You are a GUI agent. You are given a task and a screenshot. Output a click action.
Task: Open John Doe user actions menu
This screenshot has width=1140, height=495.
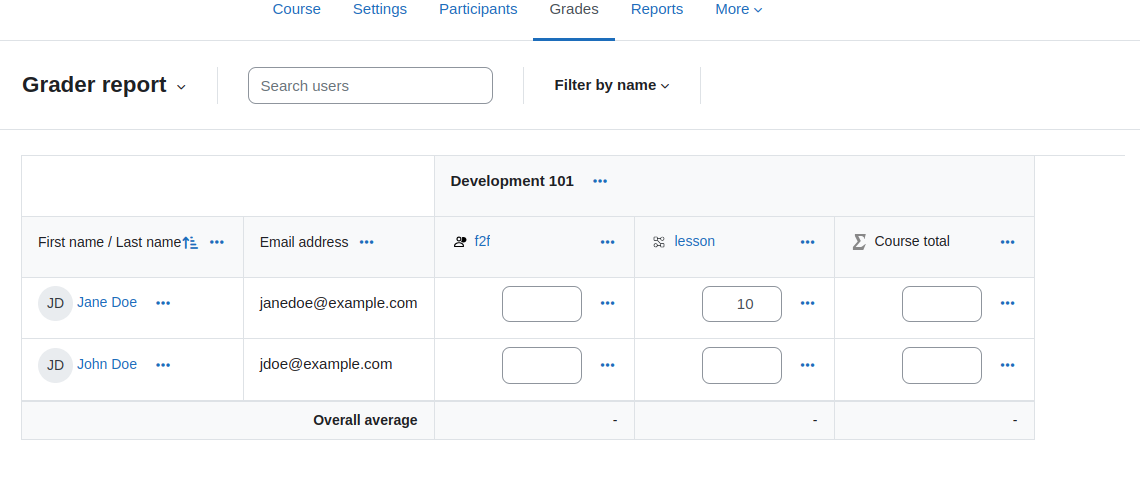pyautogui.click(x=163, y=365)
